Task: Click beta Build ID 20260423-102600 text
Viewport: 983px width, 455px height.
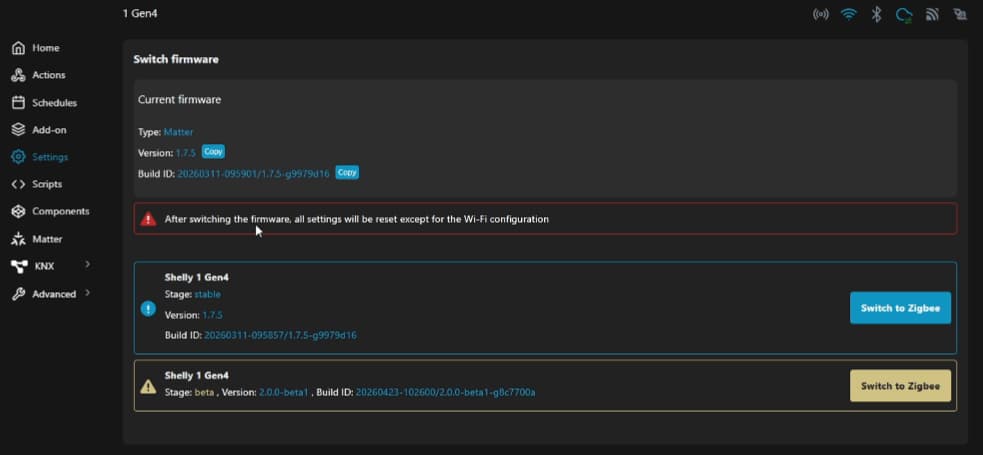Action: [446, 392]
